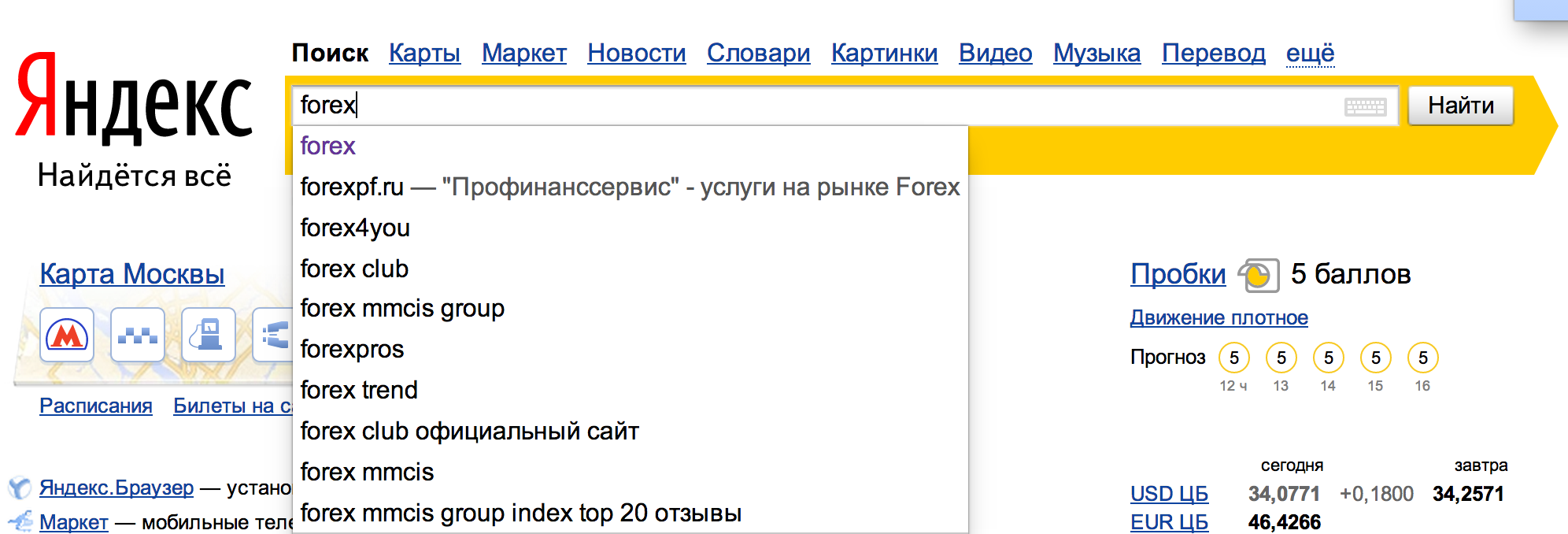Choose the suggestion "forex trend"
The width and height of the screenshot is (1568, 534).
tap(630, 391)
